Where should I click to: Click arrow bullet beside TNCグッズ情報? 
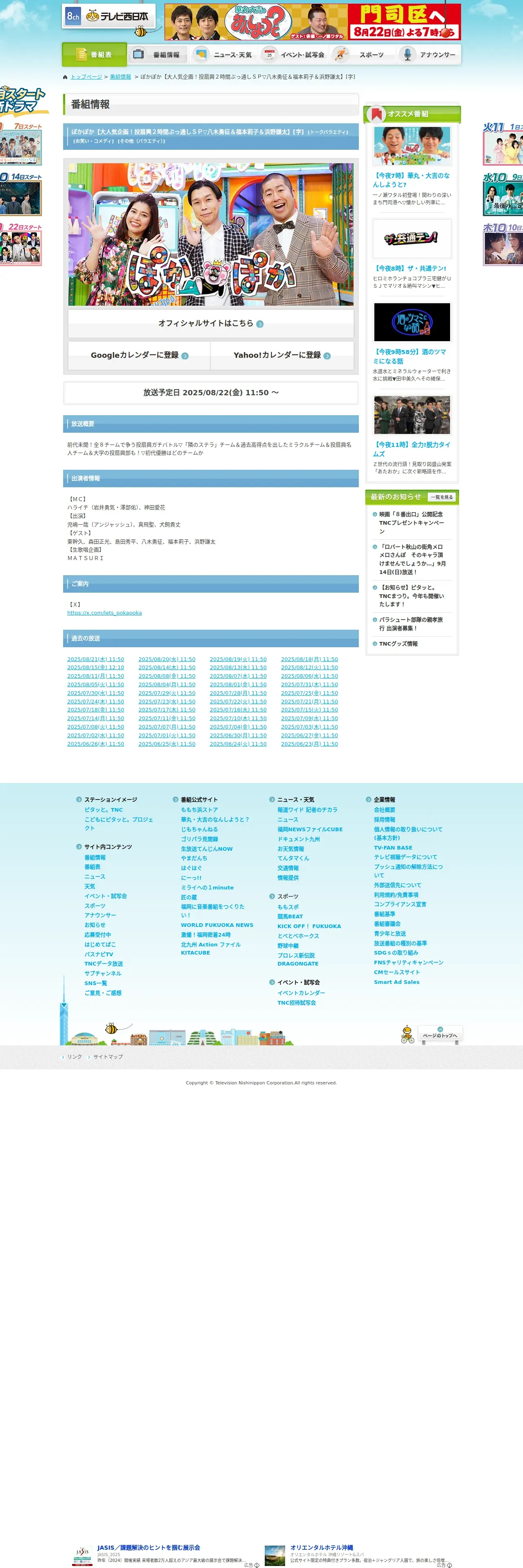click(x=374, y=644)
